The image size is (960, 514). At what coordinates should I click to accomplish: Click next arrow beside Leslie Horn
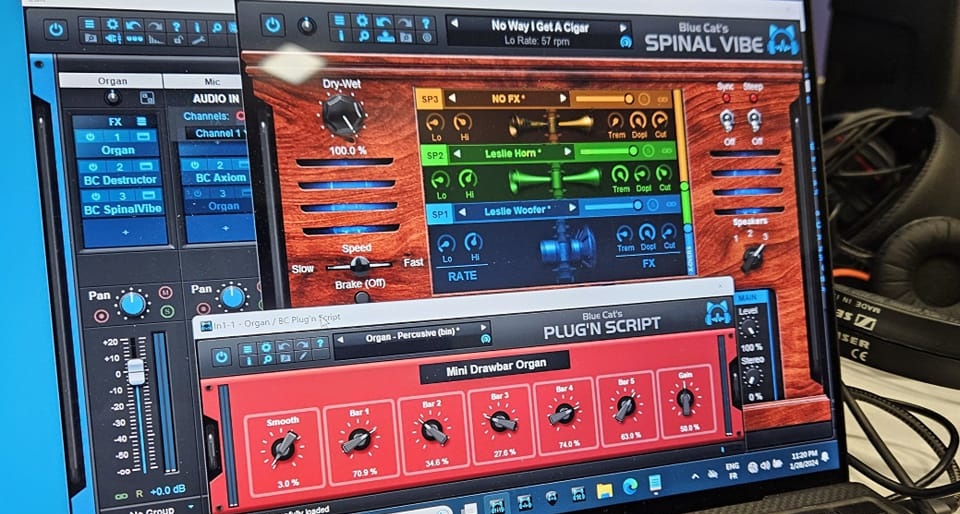point(568,151)
